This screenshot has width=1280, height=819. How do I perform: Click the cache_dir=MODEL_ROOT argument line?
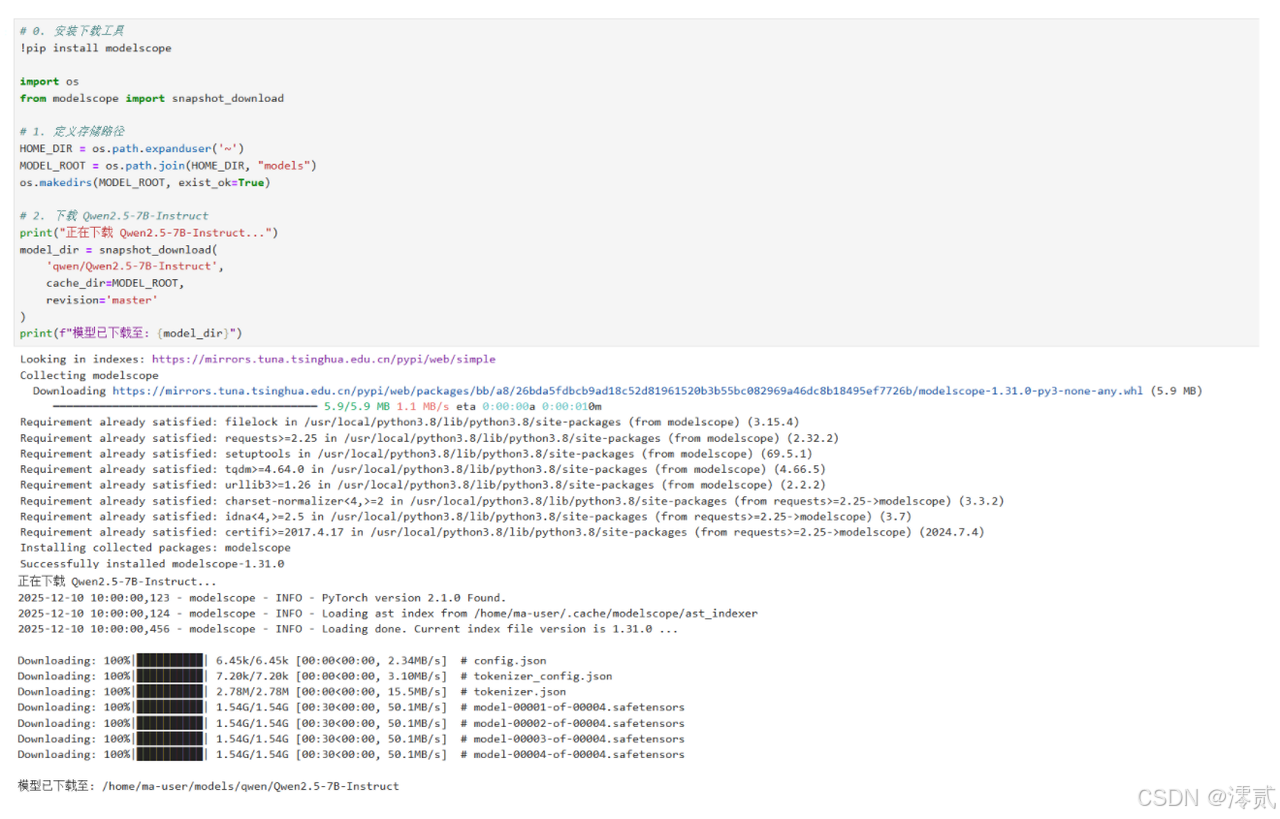pos(115,283)
